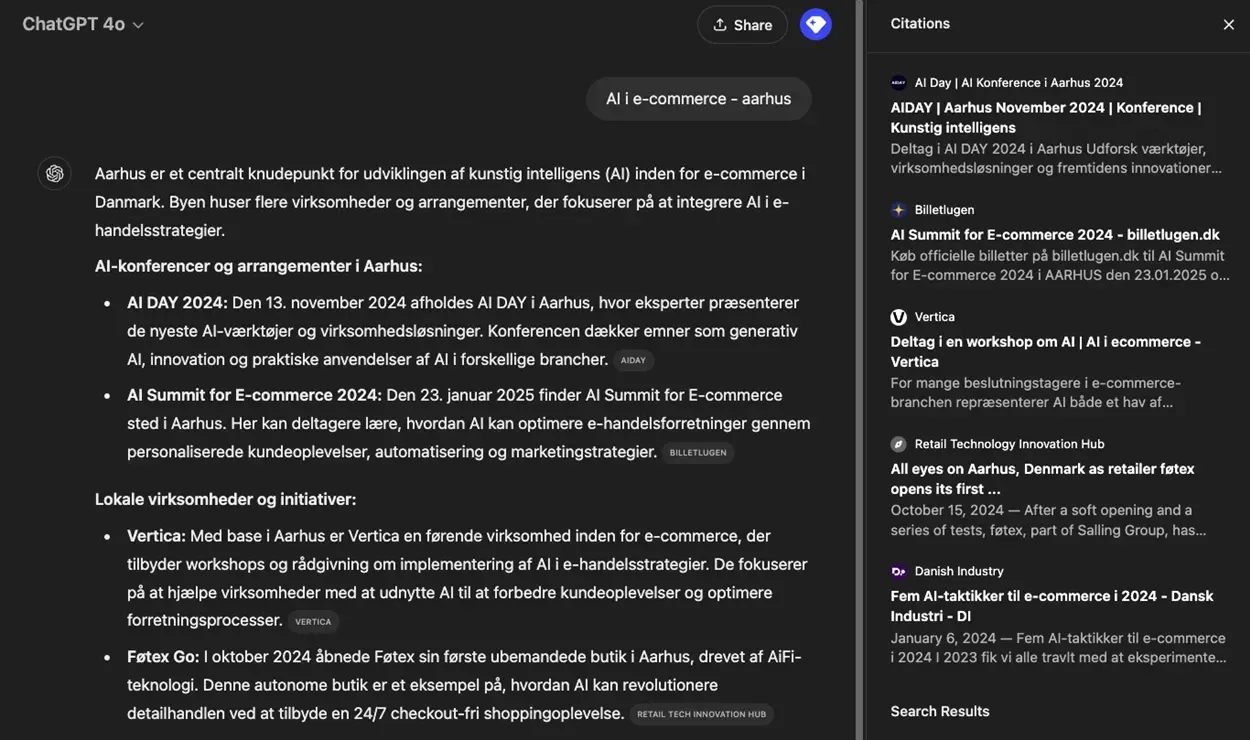The height and width of the screenshot is (740, 1250).
Task: Click the snippet dated 'October 15, 2024'
Action: pos(1048,520)
